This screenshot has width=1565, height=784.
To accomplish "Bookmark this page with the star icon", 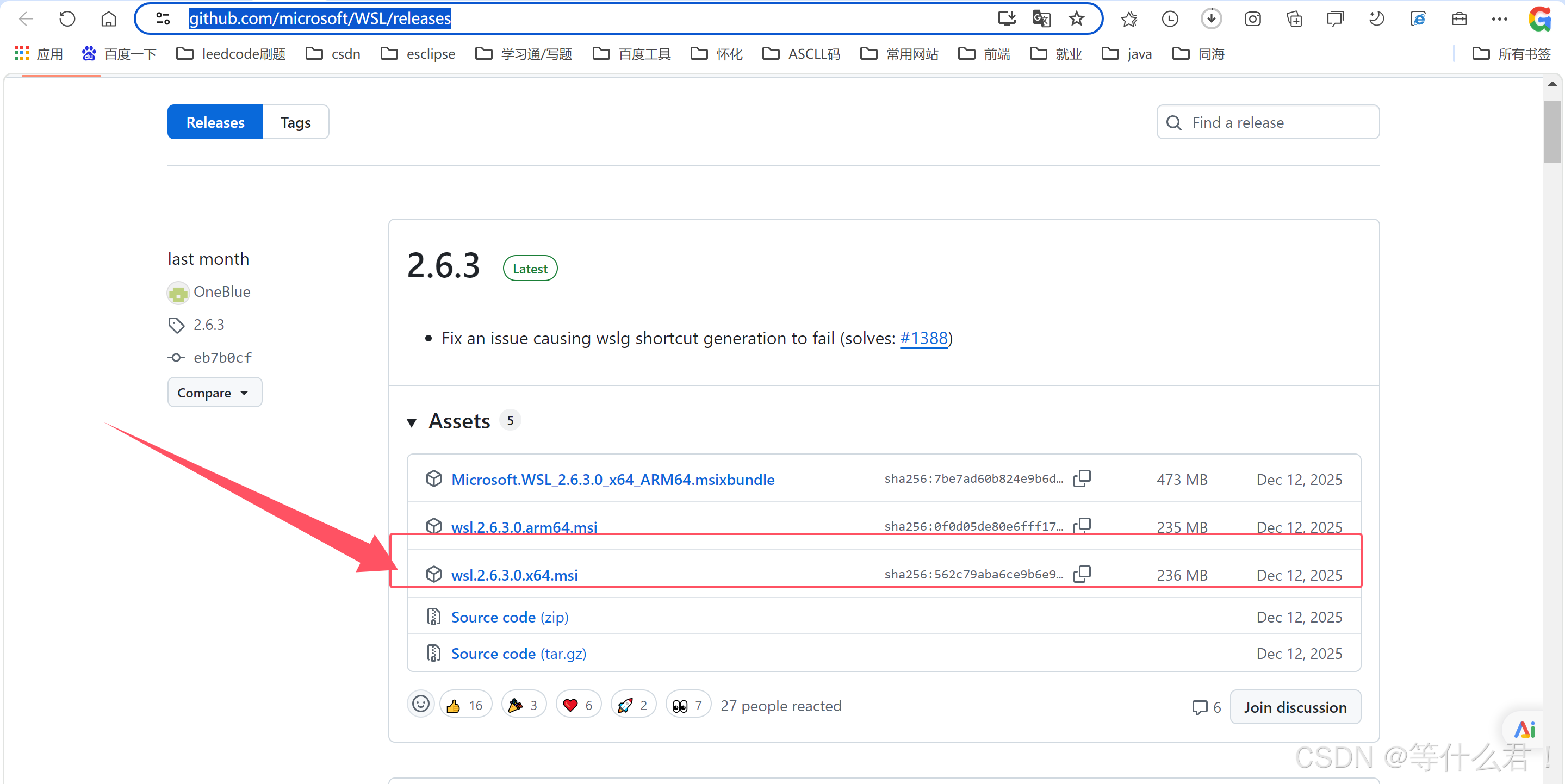I will tap(1077, 19).
